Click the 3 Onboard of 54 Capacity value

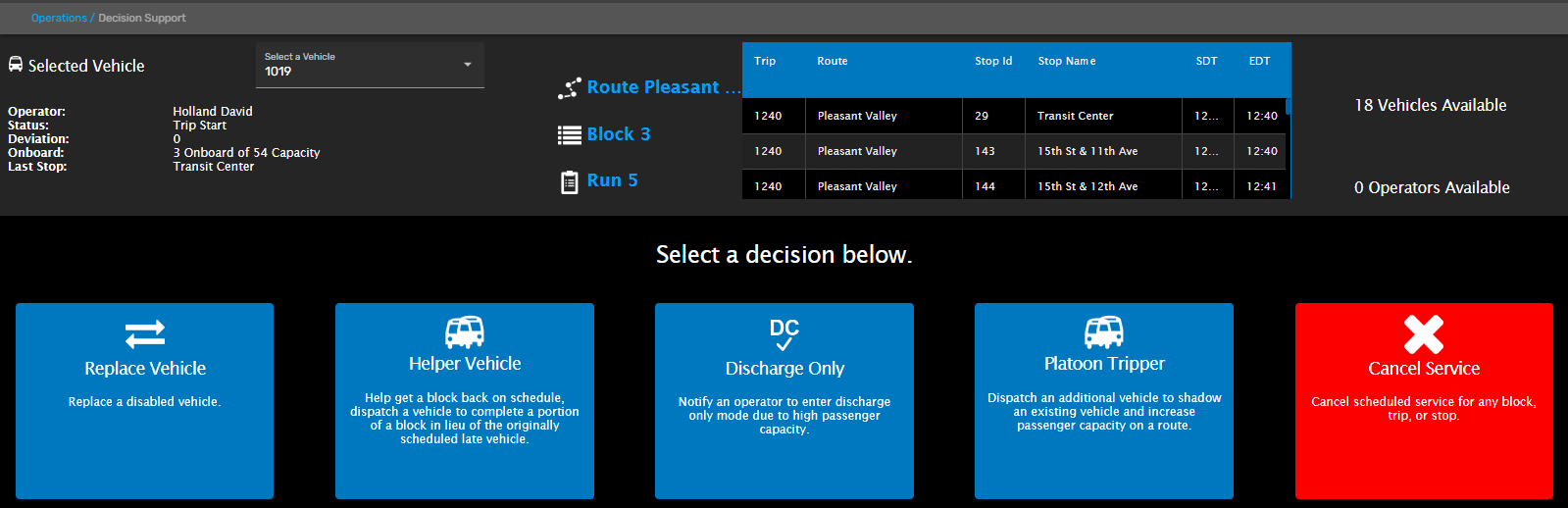tap(246, 153)
